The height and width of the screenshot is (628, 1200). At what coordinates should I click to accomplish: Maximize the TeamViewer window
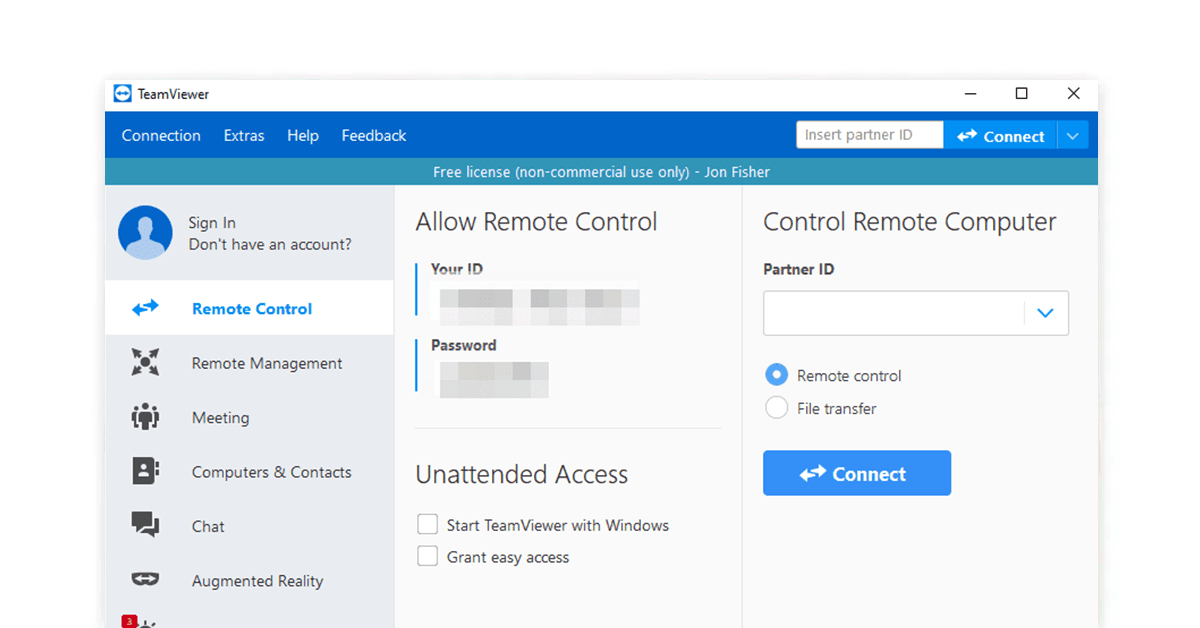(1021, 94)
